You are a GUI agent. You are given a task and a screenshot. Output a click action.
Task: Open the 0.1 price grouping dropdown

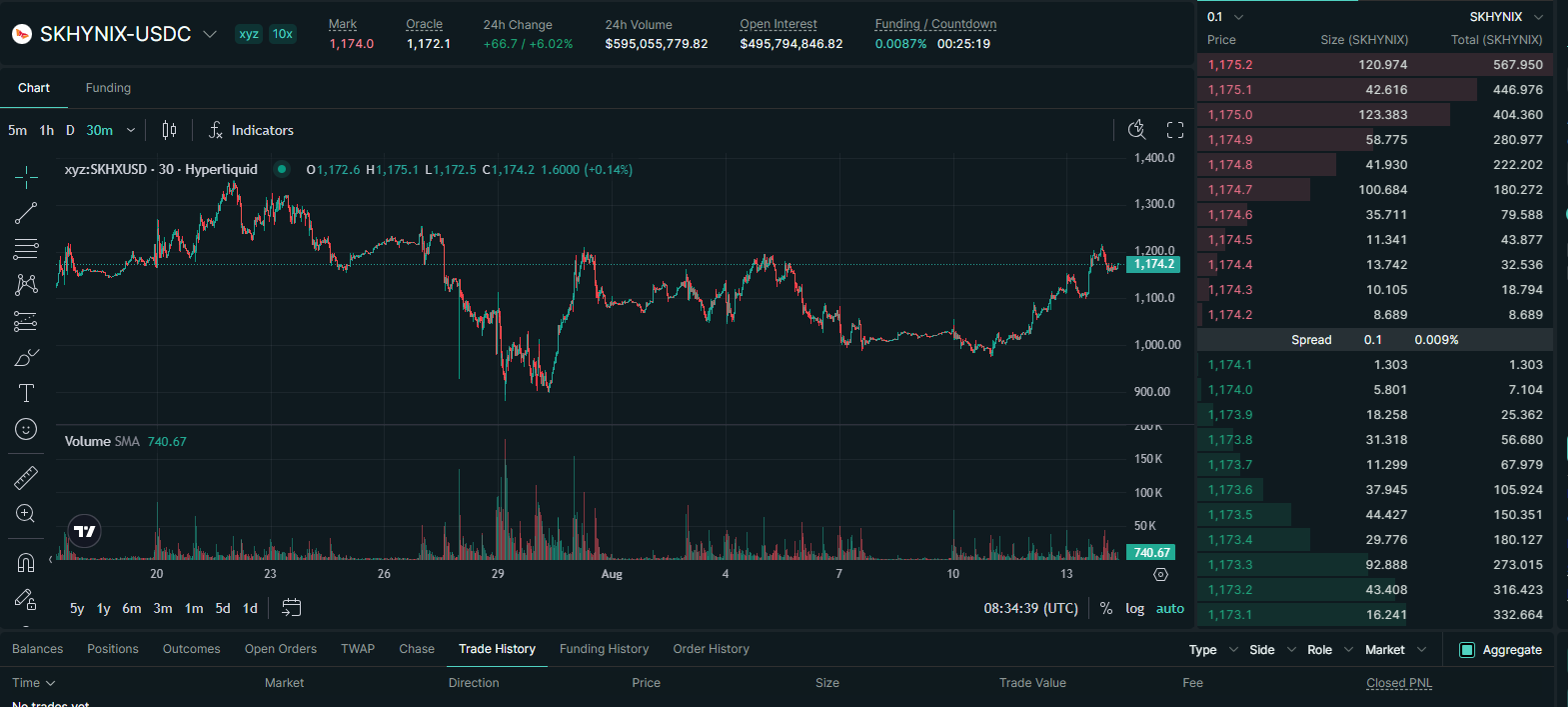point(1225,17)
